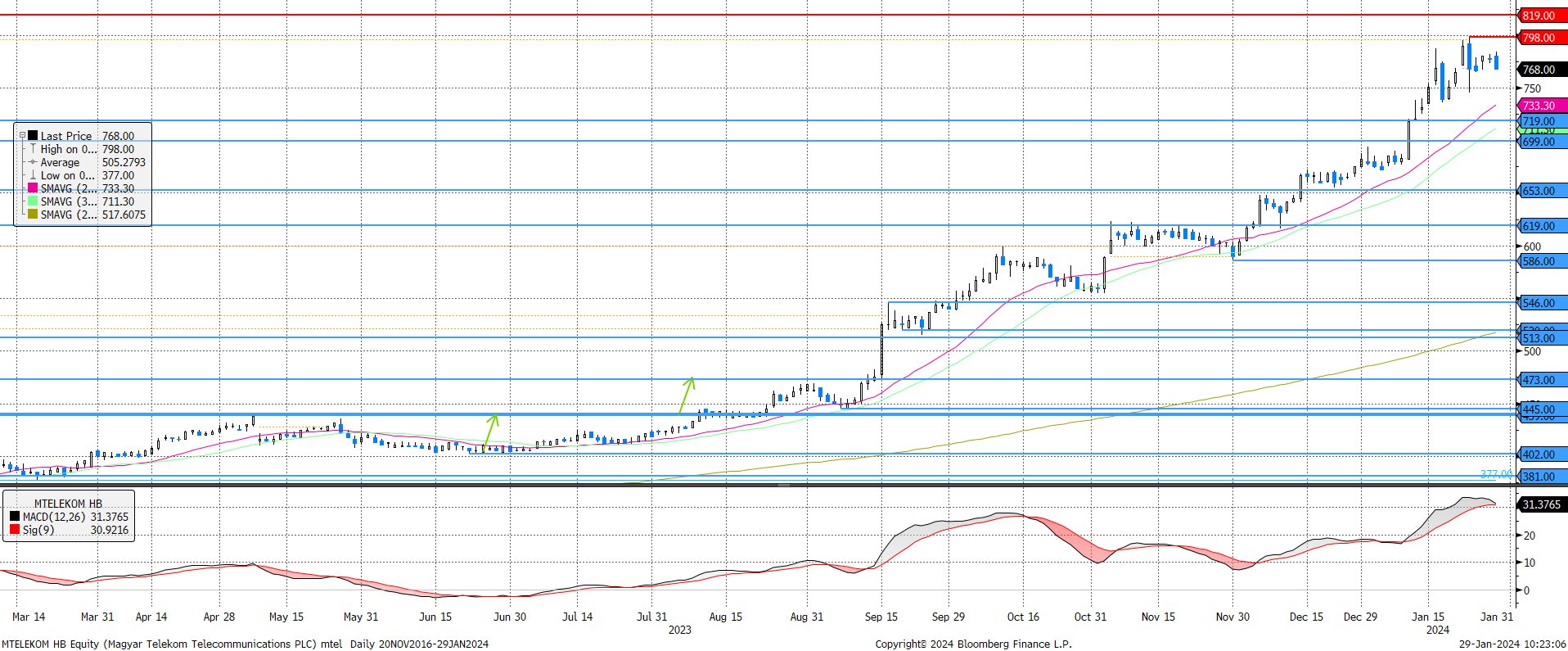Image resolution: width=1568 pixels, height=651 pixels.
Task: Click the blue 546.00 price level tag
Action: (x=1542, y=303)
